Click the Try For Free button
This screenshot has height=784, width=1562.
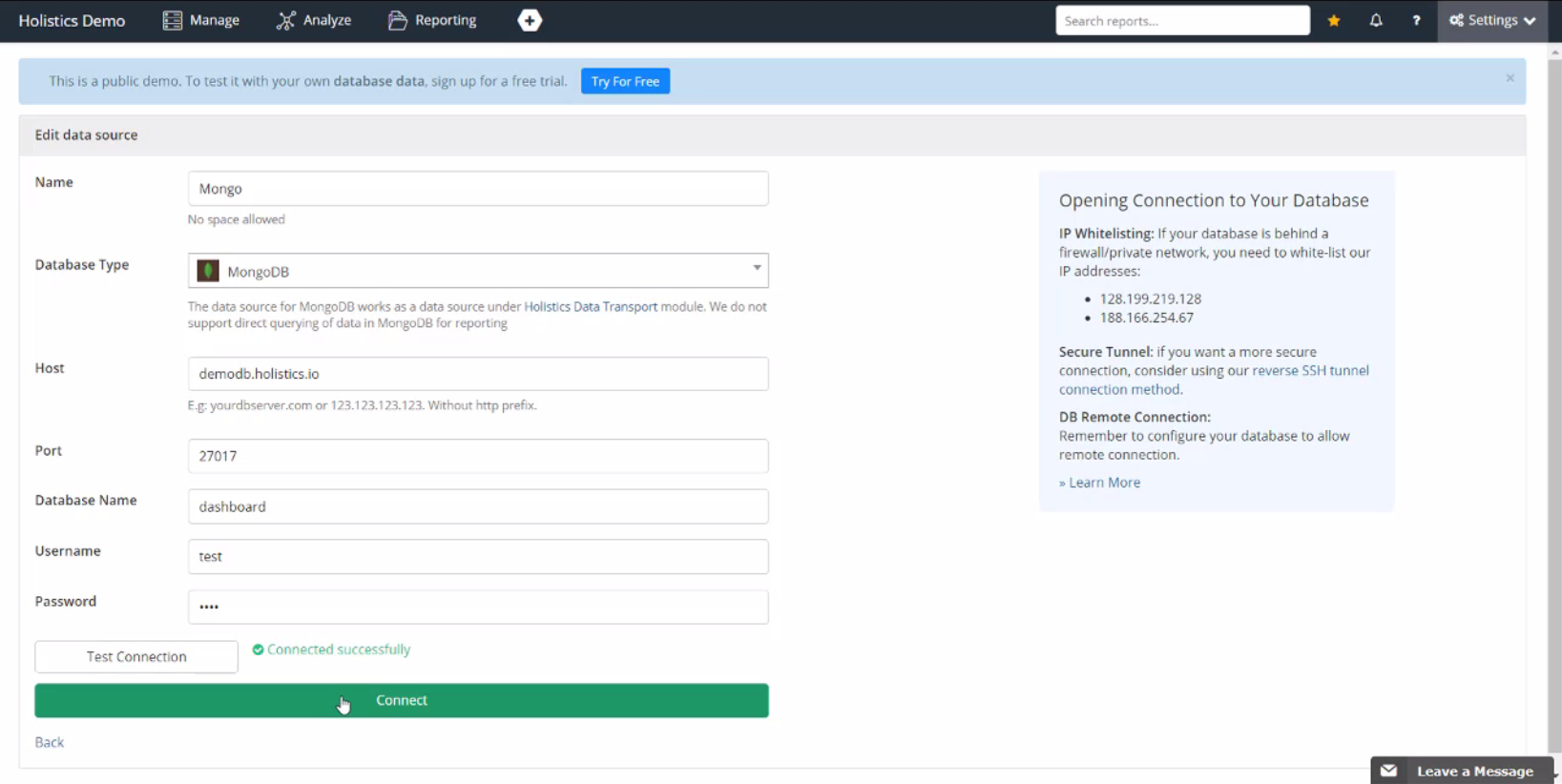tap(625, 81)
